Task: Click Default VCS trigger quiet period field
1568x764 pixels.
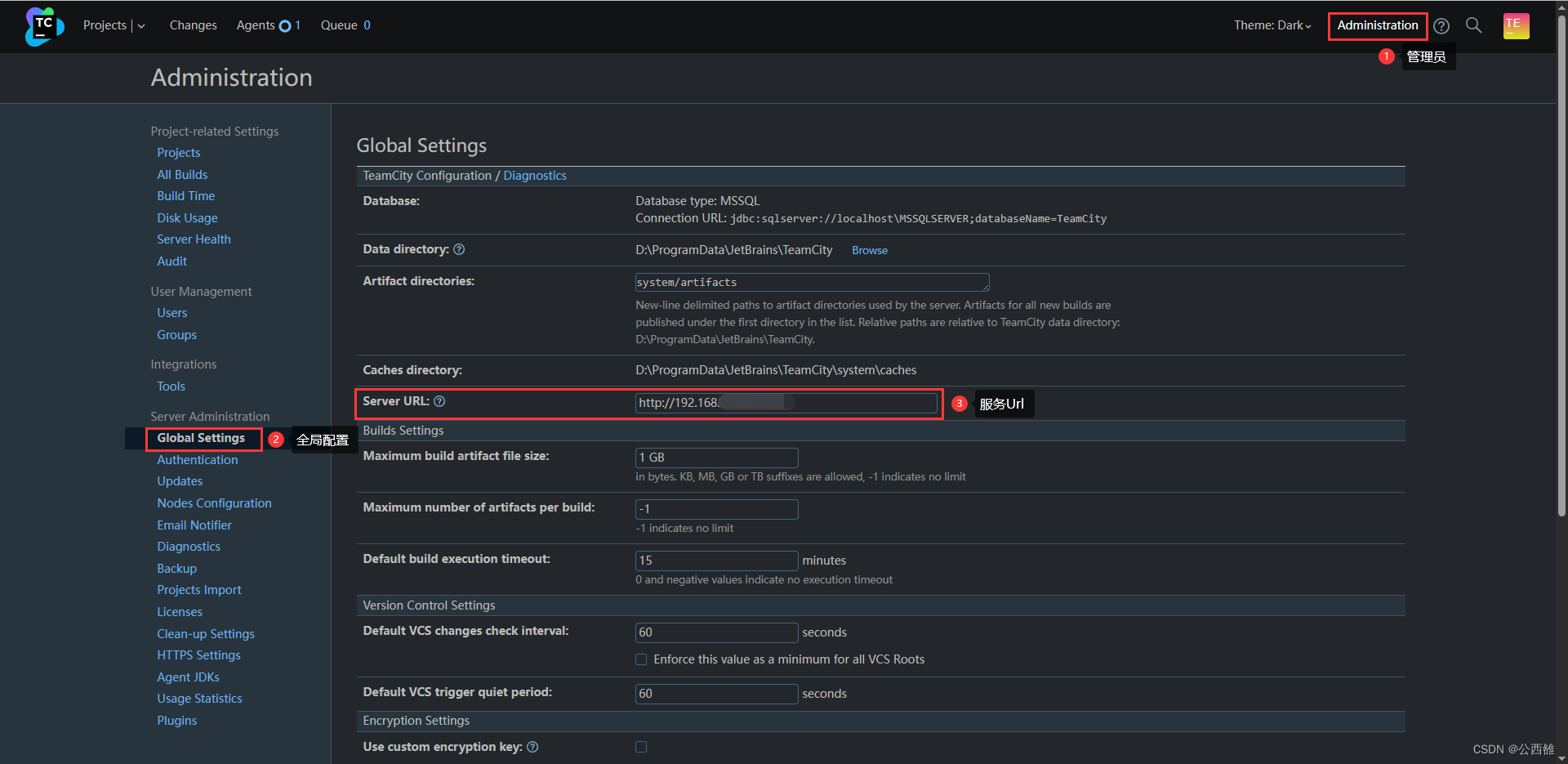Action: pos(716,694)
